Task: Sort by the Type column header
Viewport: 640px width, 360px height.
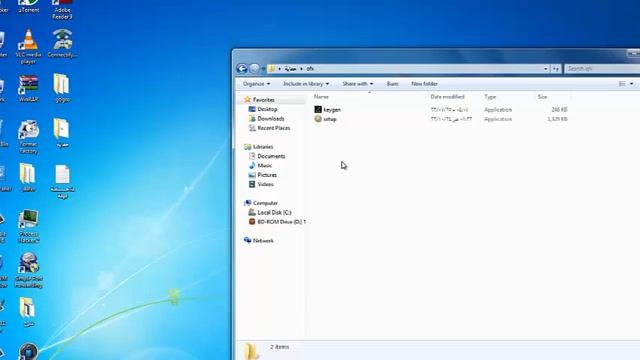Action: (490, 97)
